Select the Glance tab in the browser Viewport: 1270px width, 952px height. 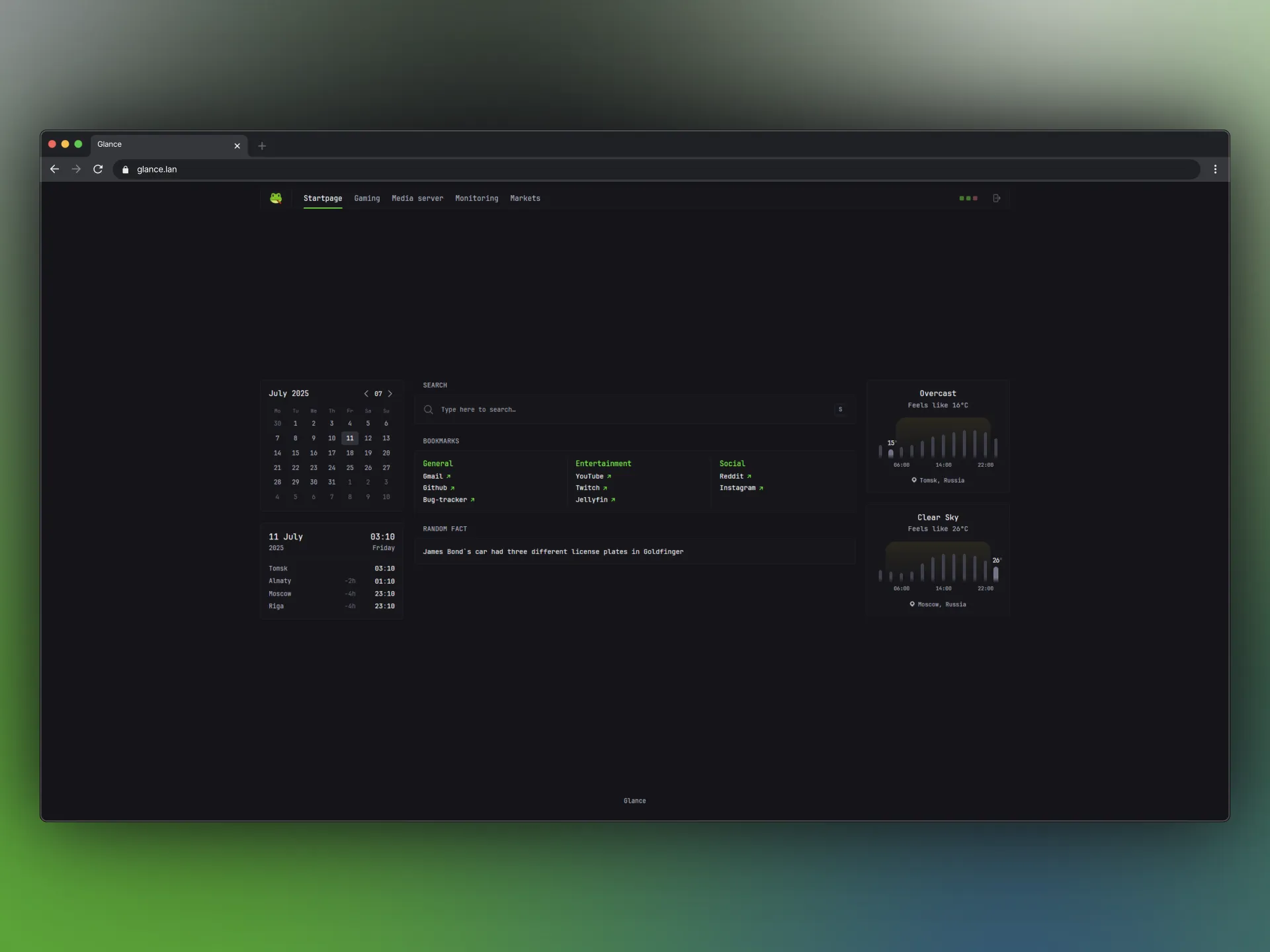169,145
